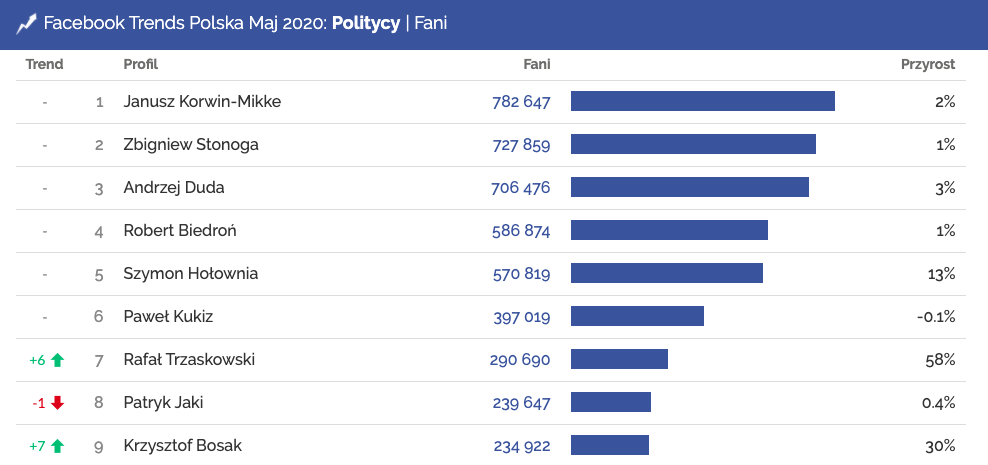The image size is (988, 465).
Task: Click green up arrow beside Rafał Trzaskowski
Action: 57,360
